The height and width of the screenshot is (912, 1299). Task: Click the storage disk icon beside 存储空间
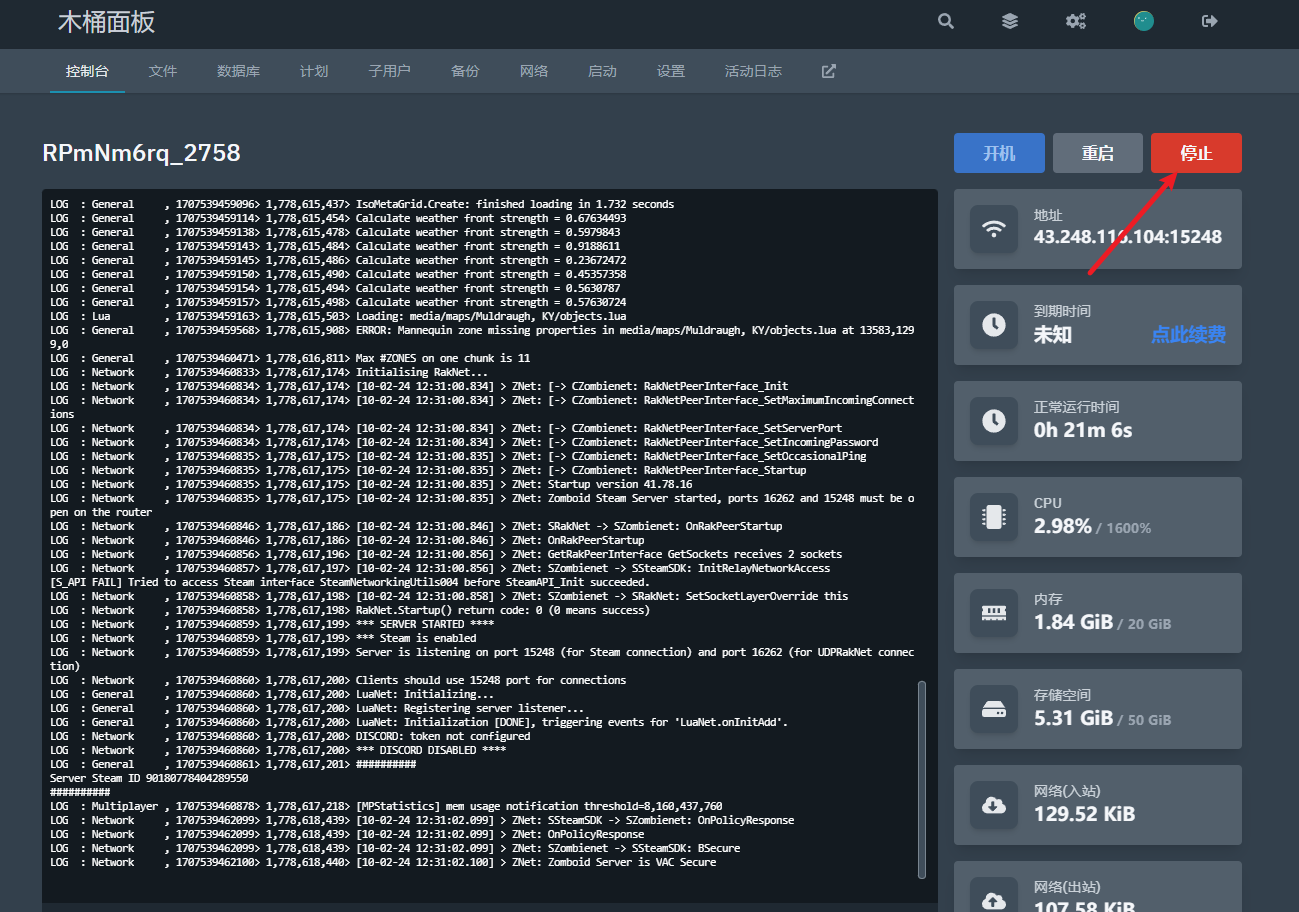pos(994,709)
